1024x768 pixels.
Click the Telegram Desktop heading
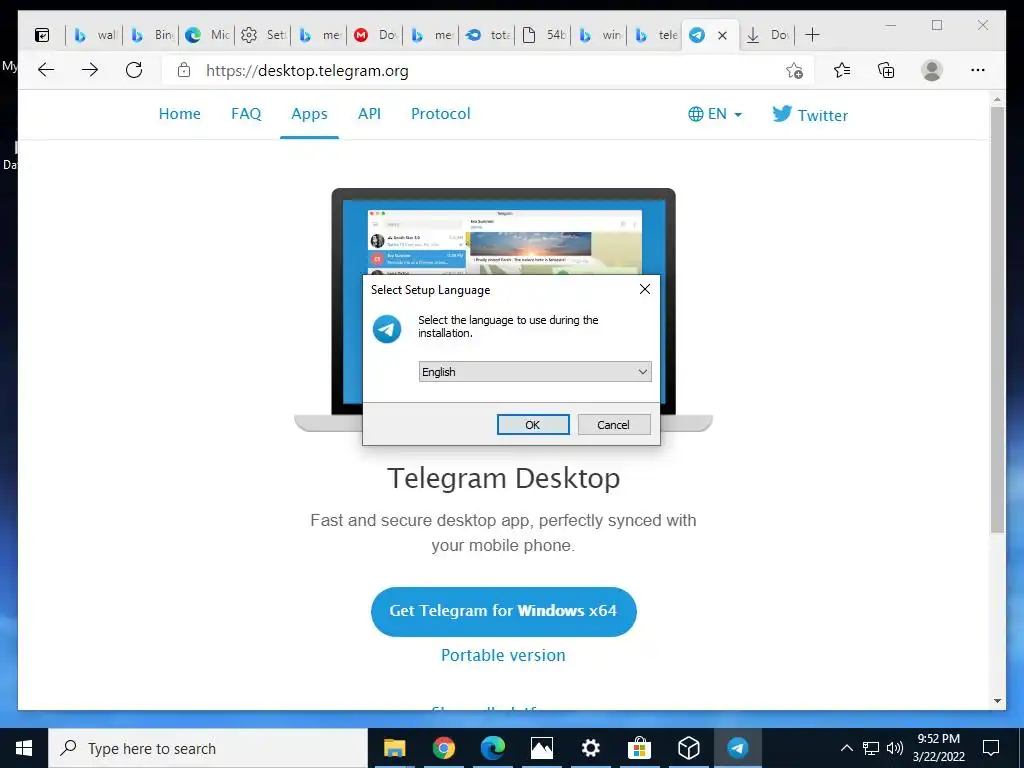click(504, 479)
